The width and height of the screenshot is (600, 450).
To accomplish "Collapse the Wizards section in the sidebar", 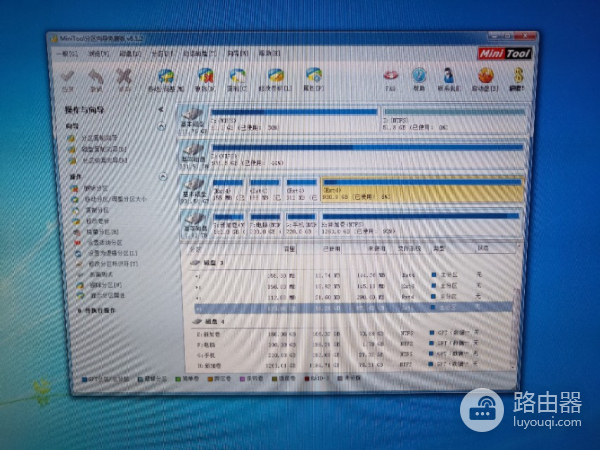I will (x=161, y=127).
